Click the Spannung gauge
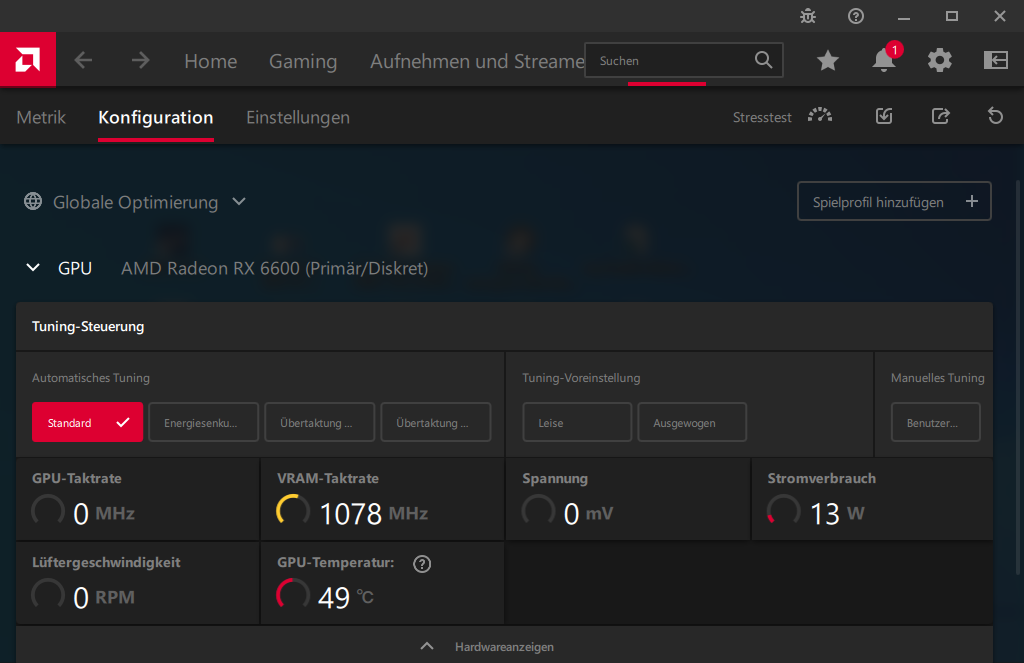 (x=538, y=511)
